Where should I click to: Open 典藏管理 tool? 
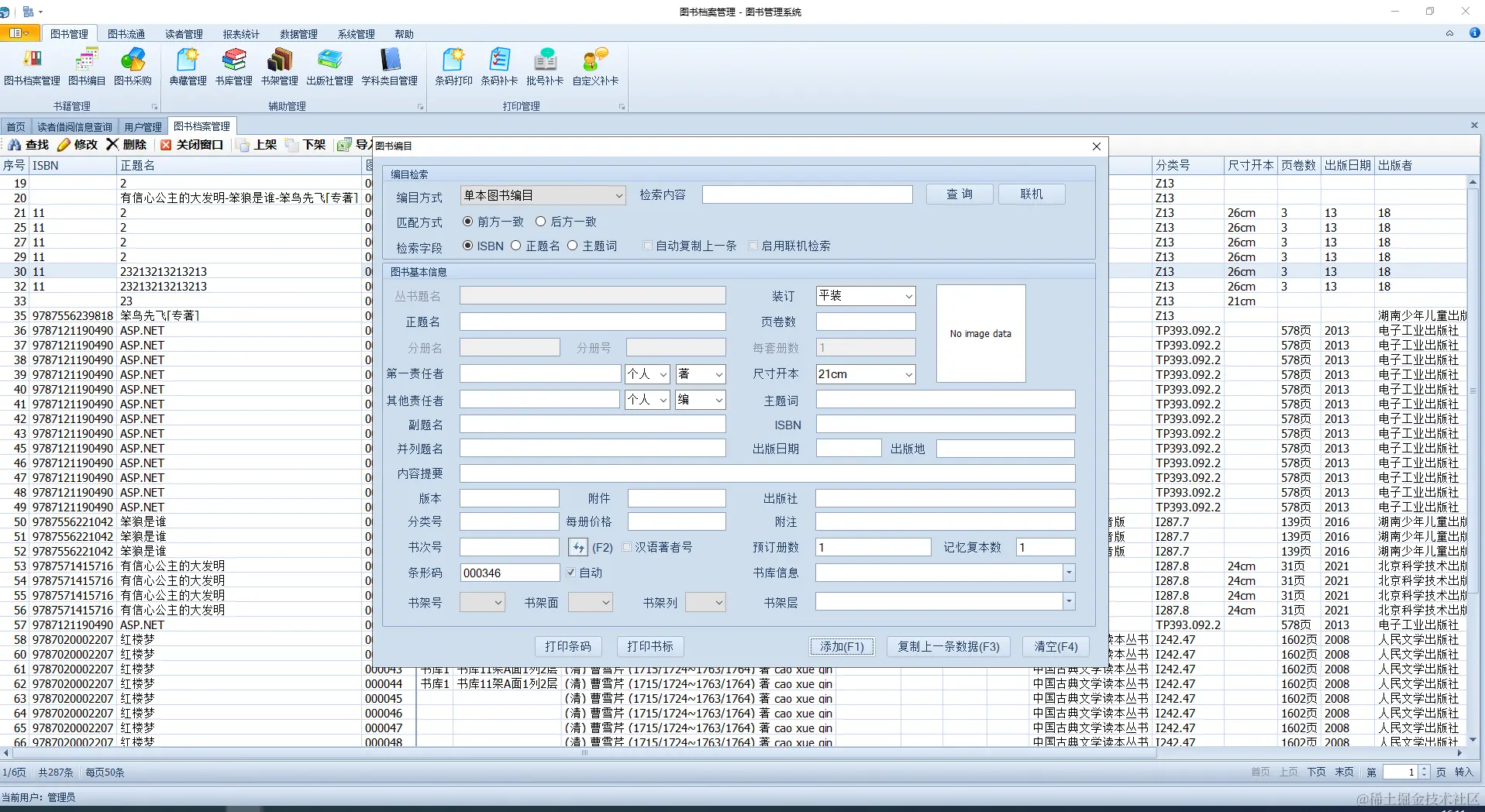(x=188, y=67)
